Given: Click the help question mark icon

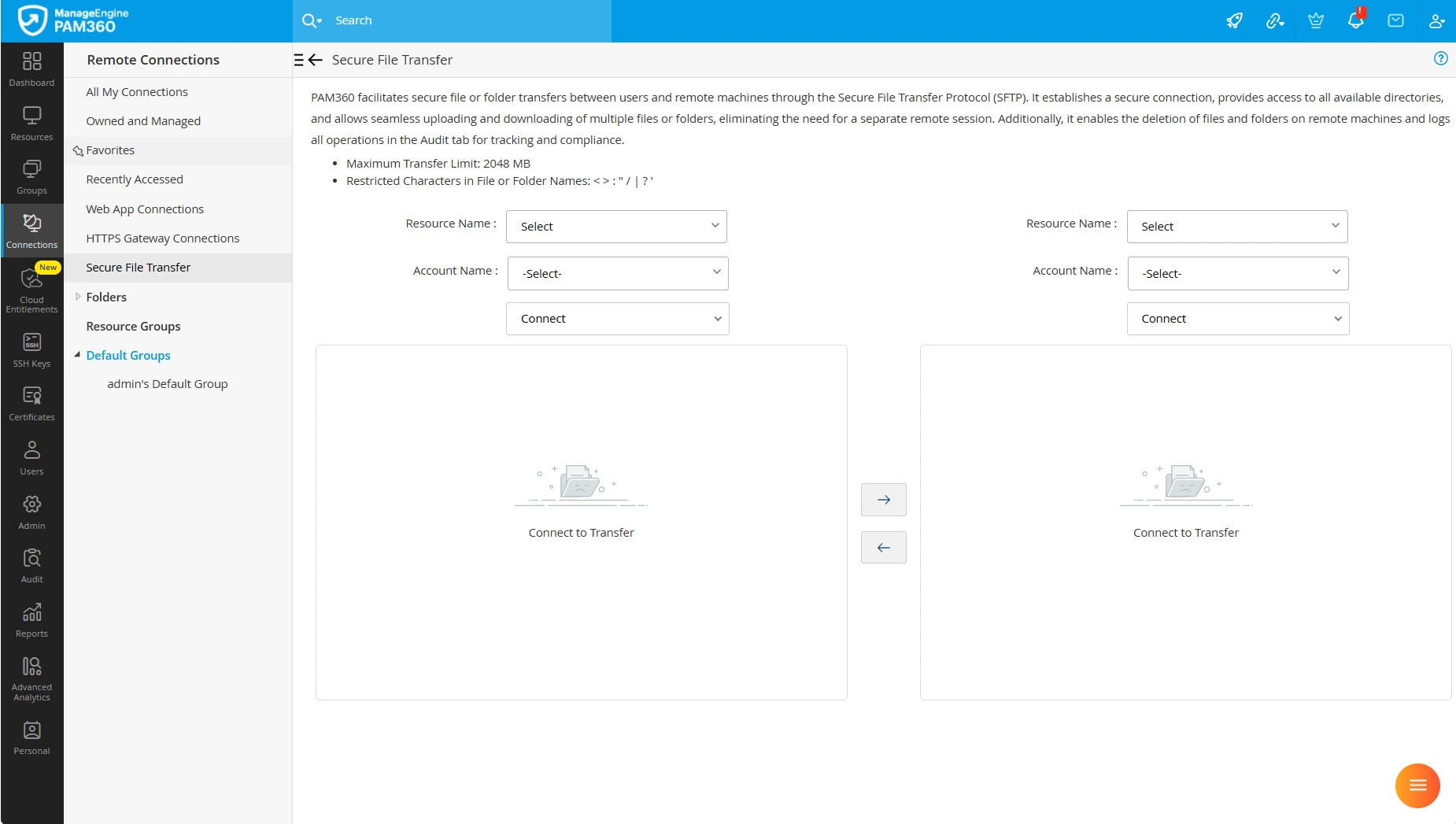Looking at the screenshot, I should click(1440, 57).
